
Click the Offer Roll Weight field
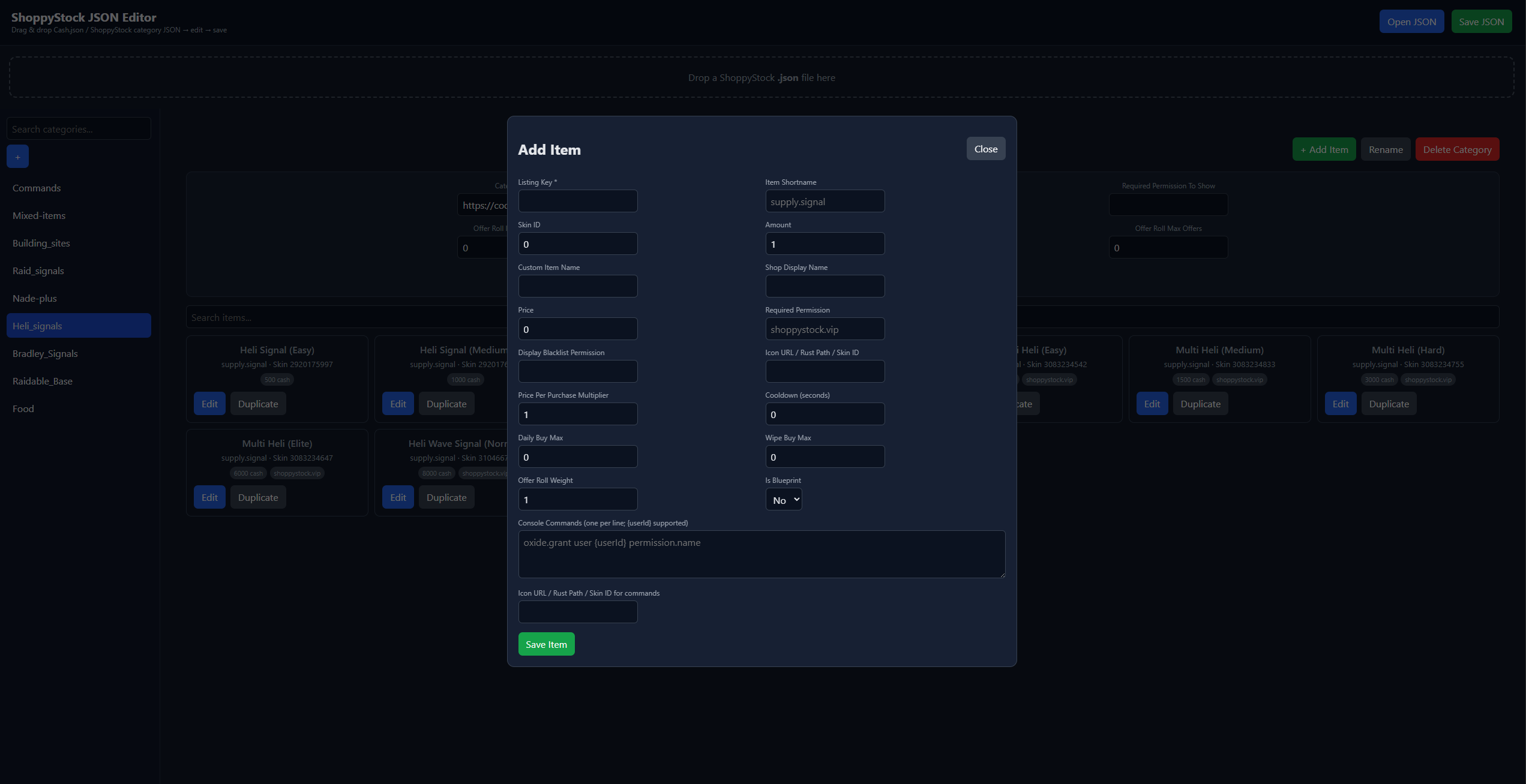[x=578, y=499]
